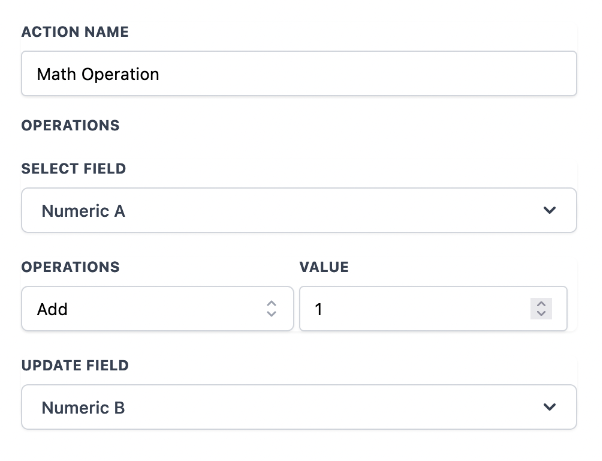Click the VALUE label above number input
This screenshot has height=461, width=602.
(324, 267)
